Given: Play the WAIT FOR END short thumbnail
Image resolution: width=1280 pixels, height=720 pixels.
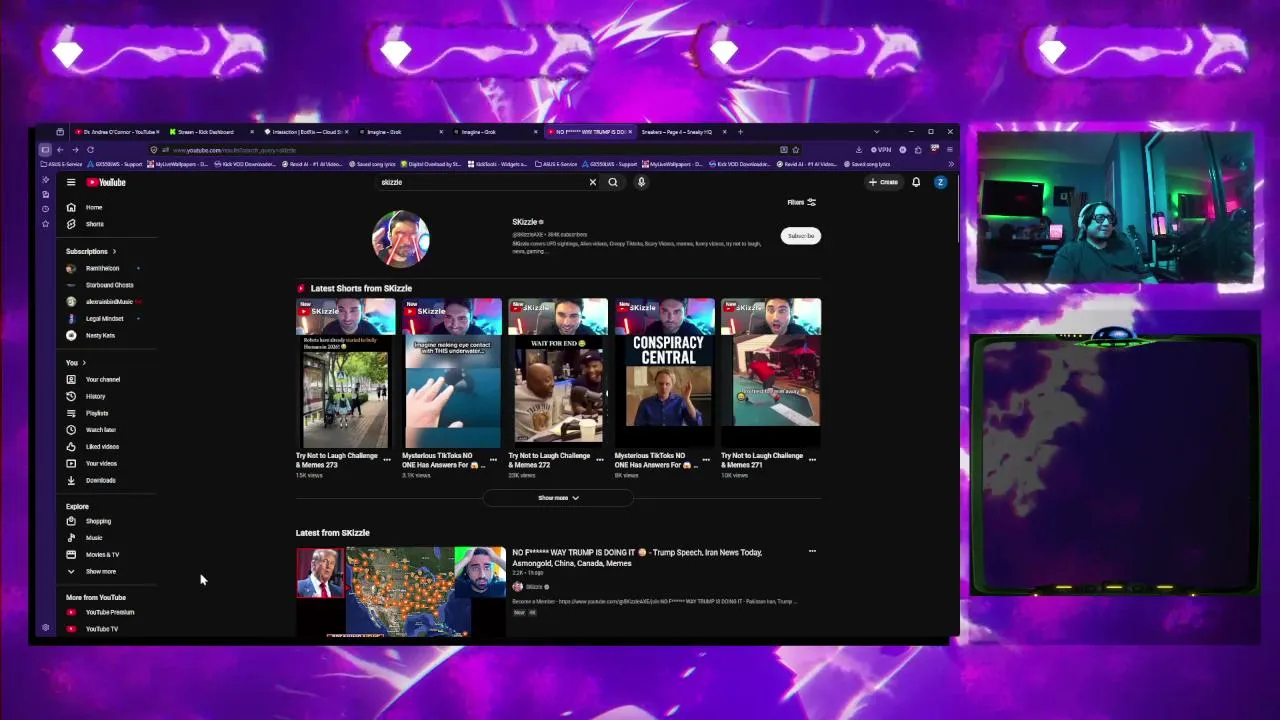Looking at the screenshot, I should pyautogui.click(x=558, y=373).
